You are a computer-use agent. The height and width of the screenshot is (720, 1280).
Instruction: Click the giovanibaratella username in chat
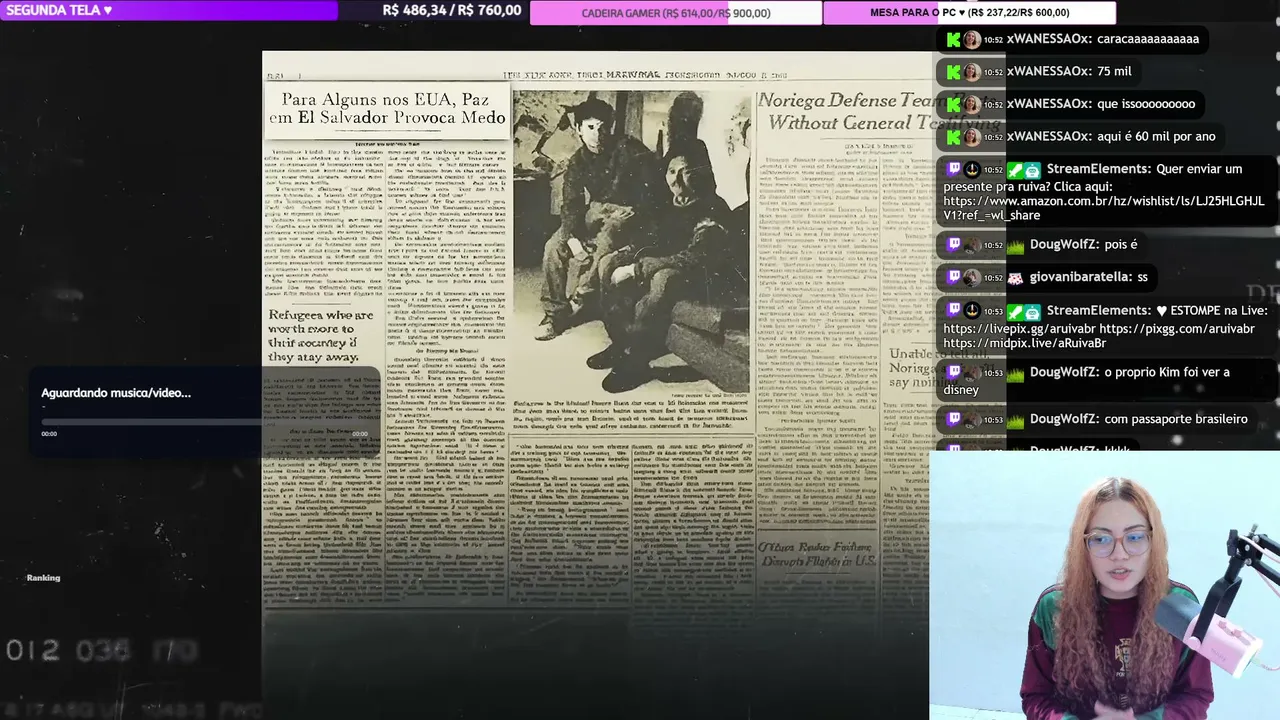[1079, 277]
